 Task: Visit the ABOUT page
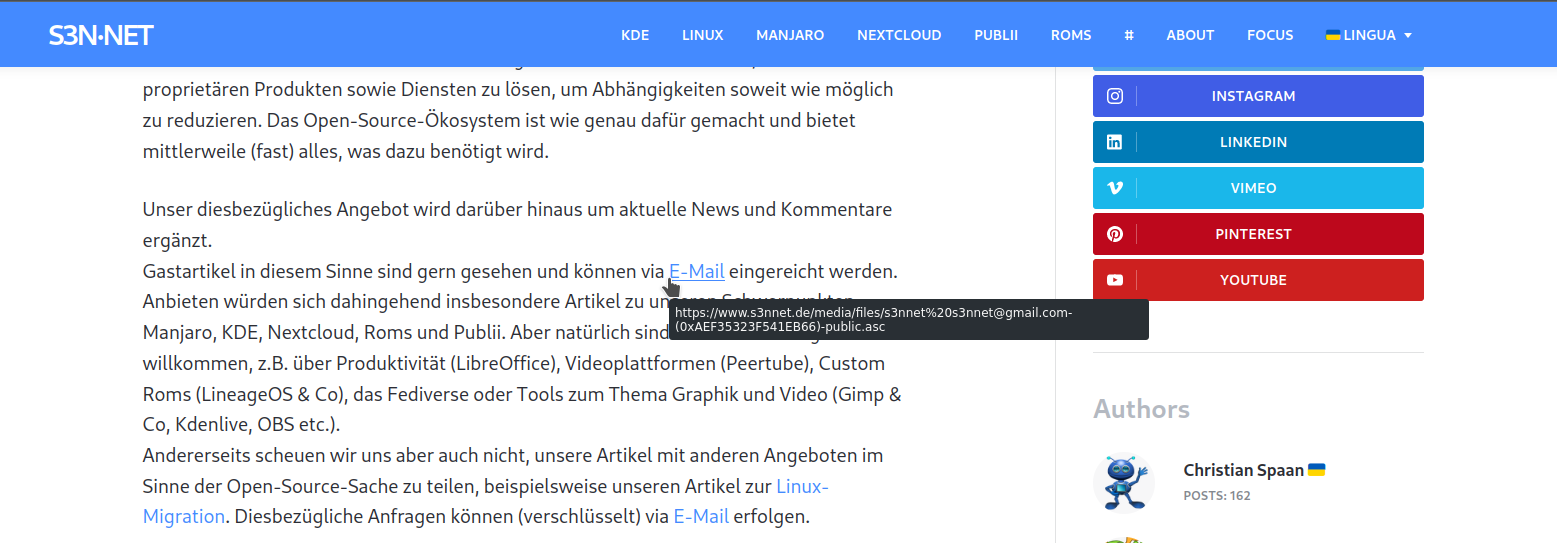point(1190,35)
